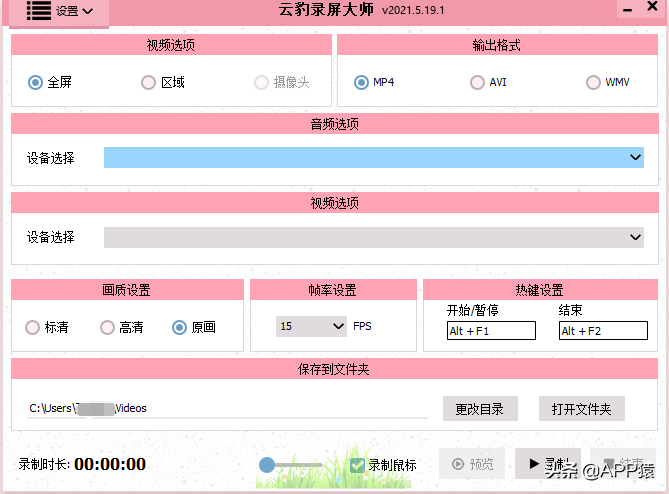Select 全屏 full screen capture mode
This screenshot has width=669, height=494.
click(x=37, y=83)
